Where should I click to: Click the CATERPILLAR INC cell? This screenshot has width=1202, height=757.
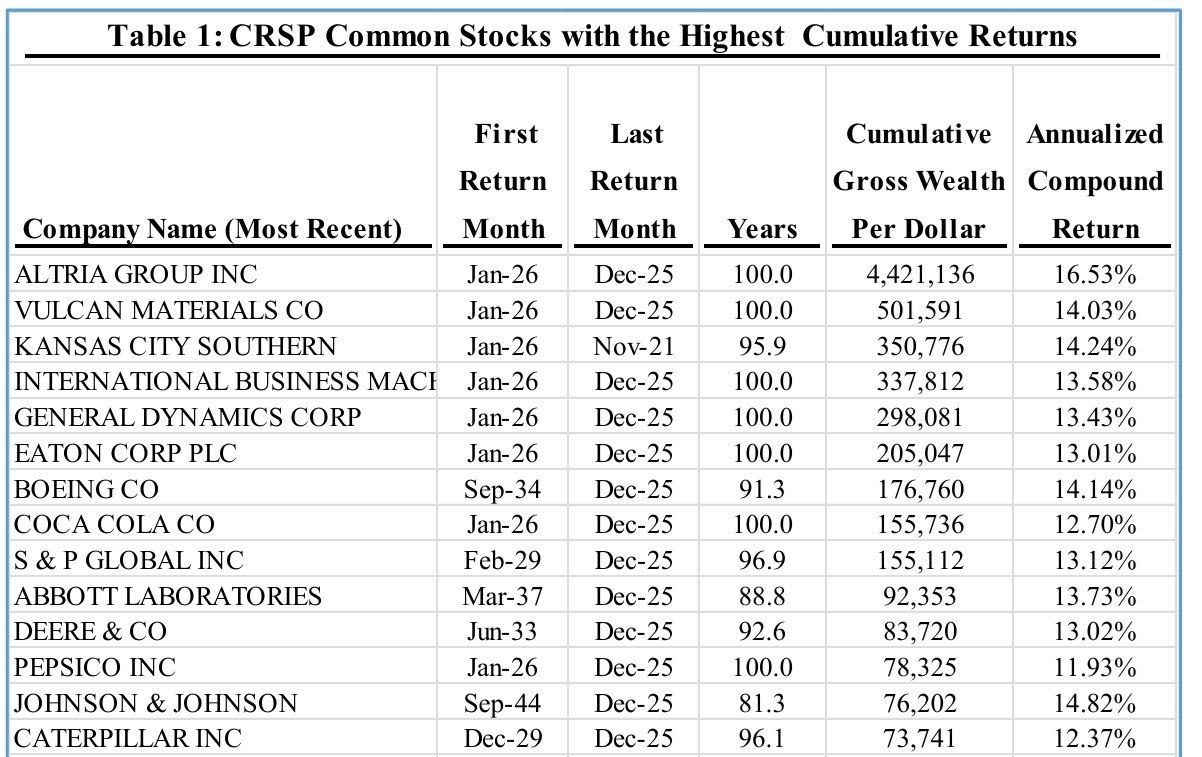(x=128, y=740)
